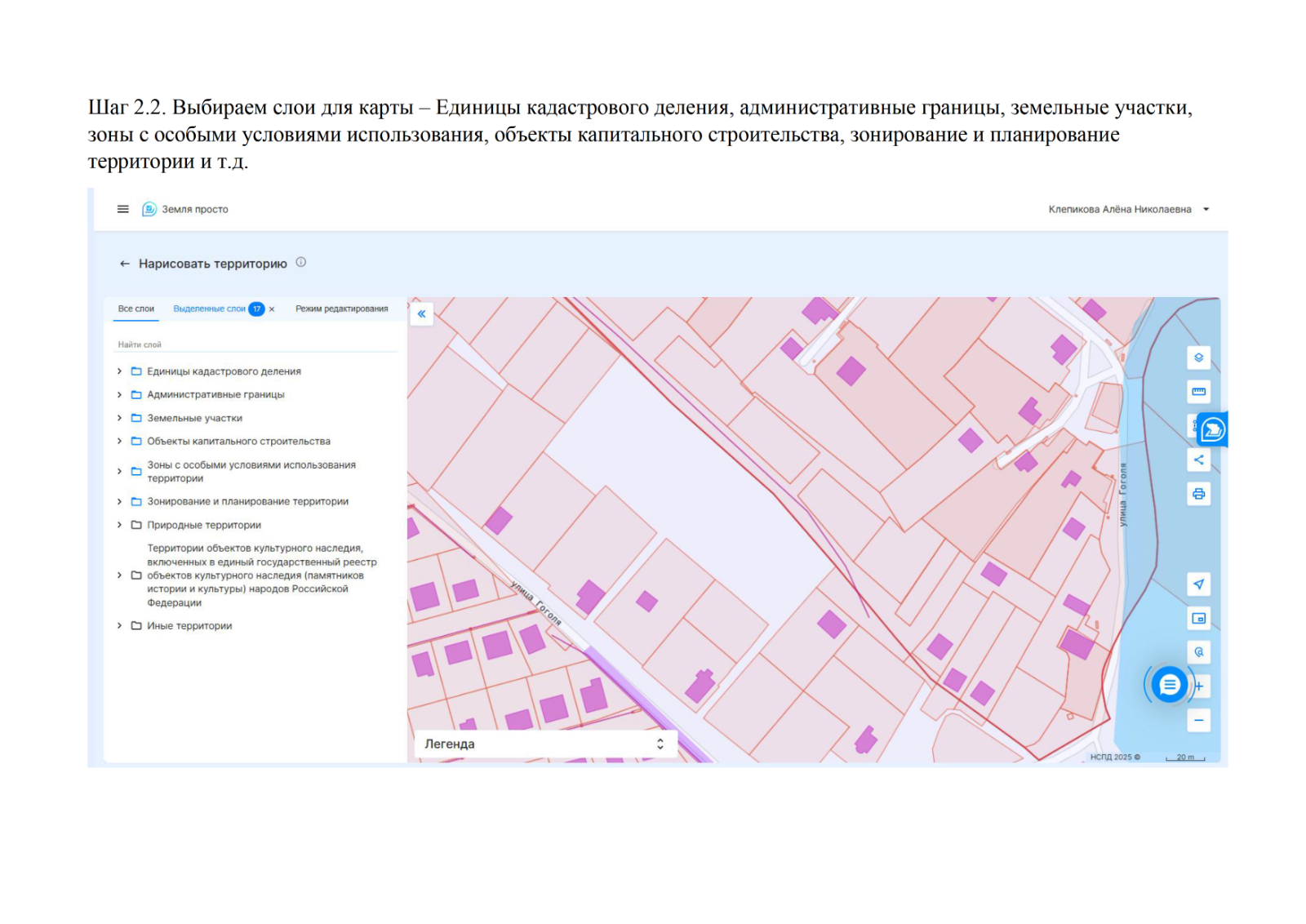Expand Природные территории layer group

(x=119, y=525)
